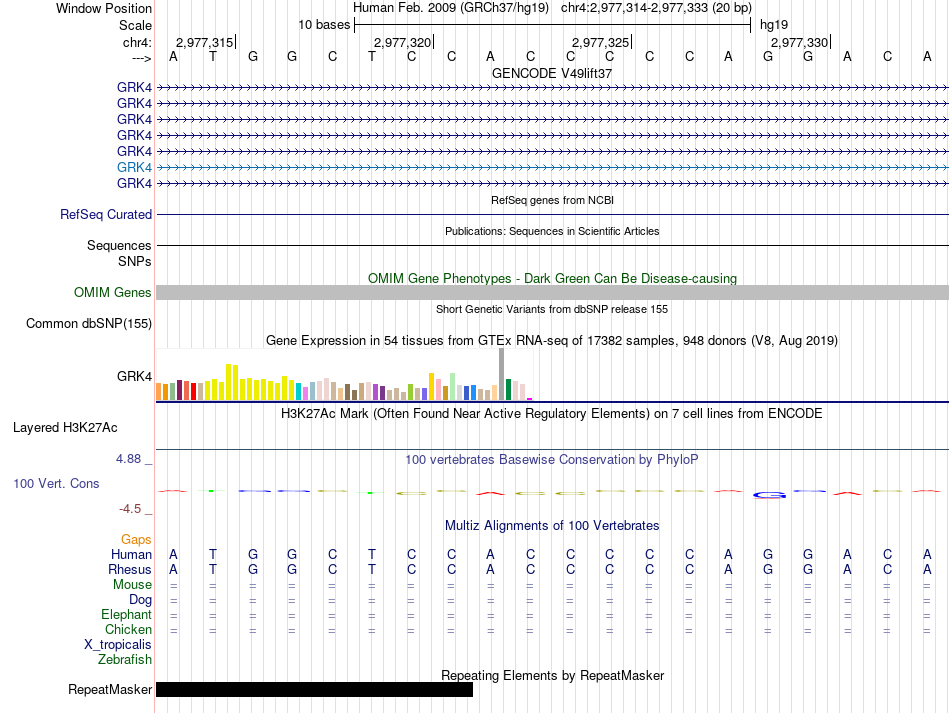Click Common dbSNP(155) track label
950x713 pixels.
tap(89, 323)
